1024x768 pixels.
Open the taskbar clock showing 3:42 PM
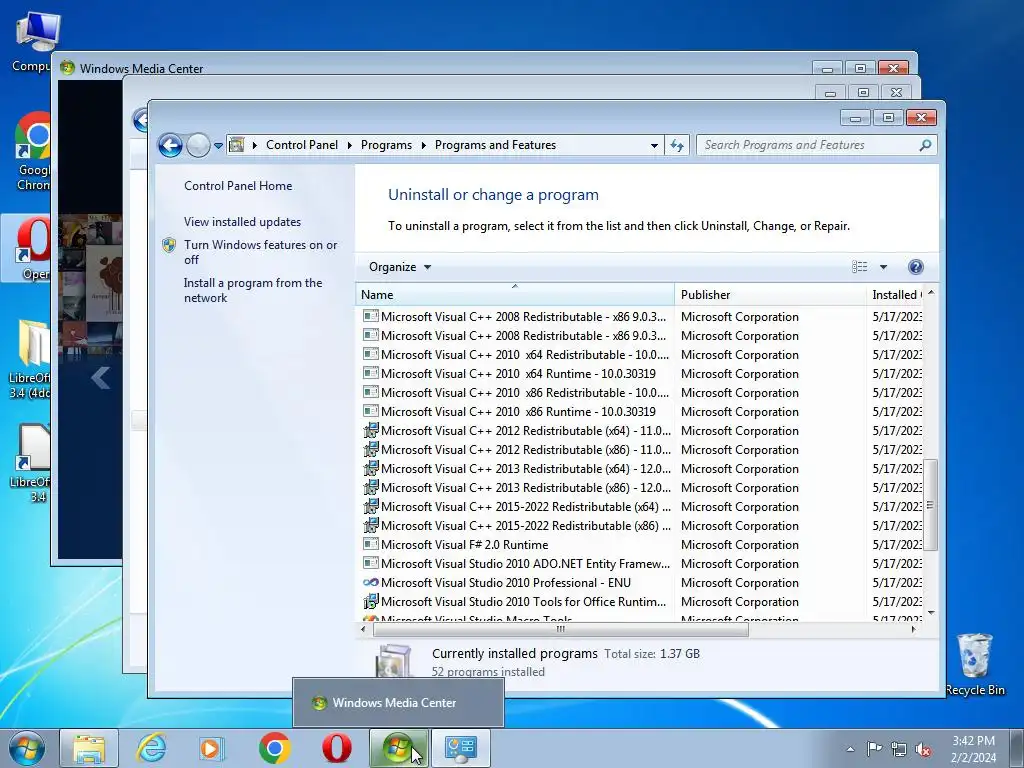click(973, 749)
